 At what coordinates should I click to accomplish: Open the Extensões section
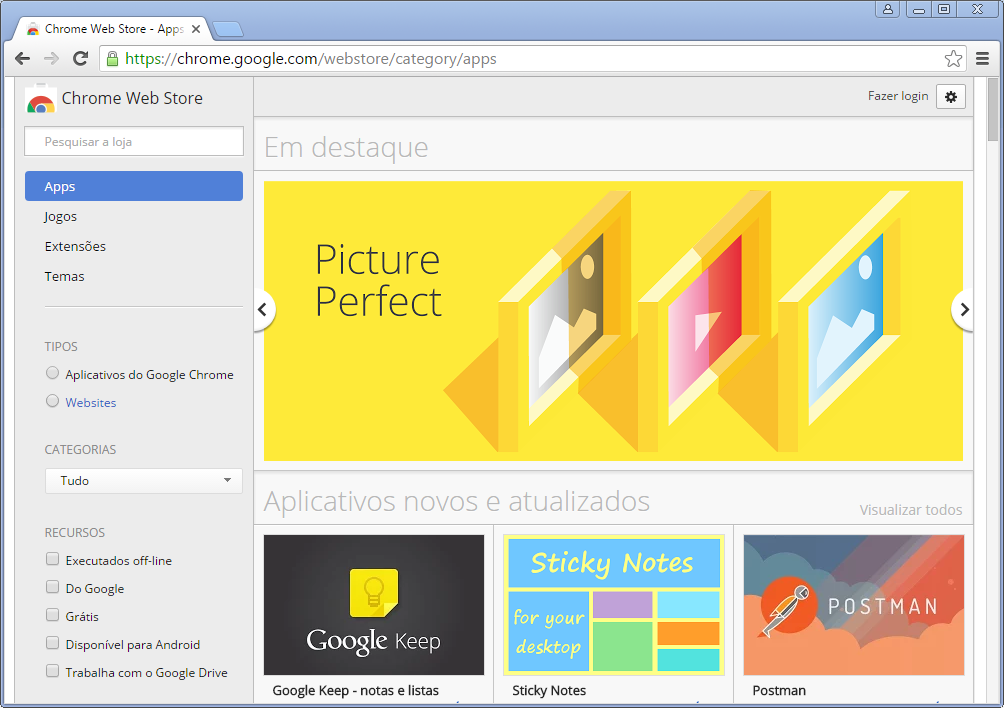[x=76, y=246]
